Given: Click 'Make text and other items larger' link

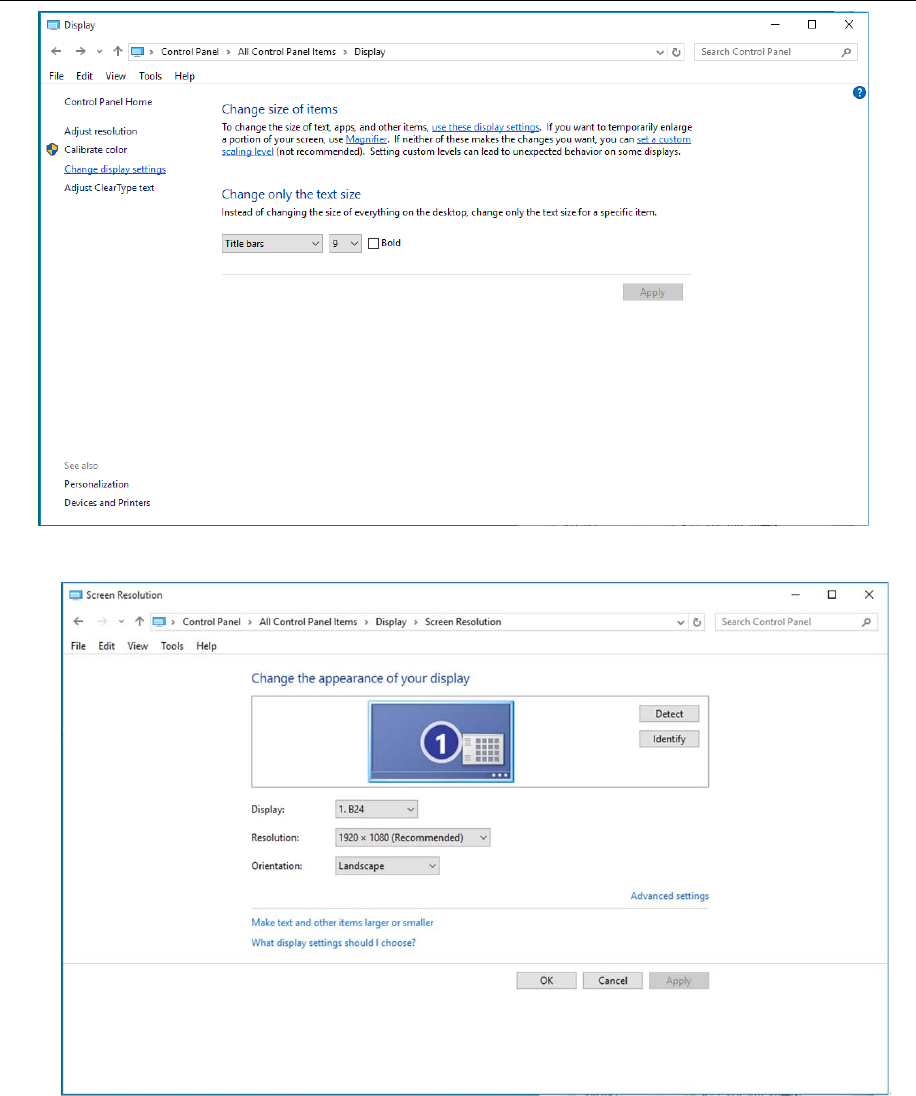Looking at the screenshot, I should (342, 923).
